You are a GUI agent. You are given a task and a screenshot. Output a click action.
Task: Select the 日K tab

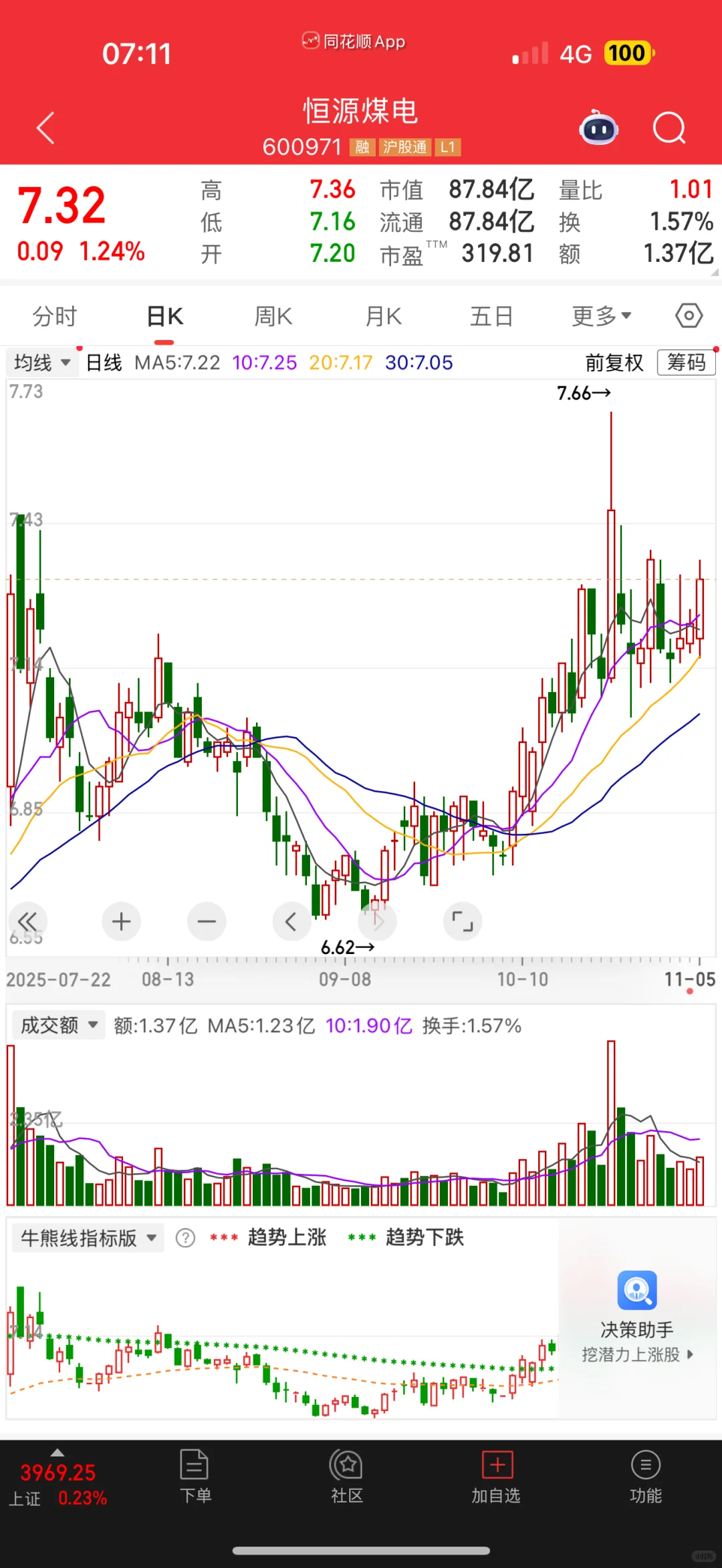click(x=164, y=316)
